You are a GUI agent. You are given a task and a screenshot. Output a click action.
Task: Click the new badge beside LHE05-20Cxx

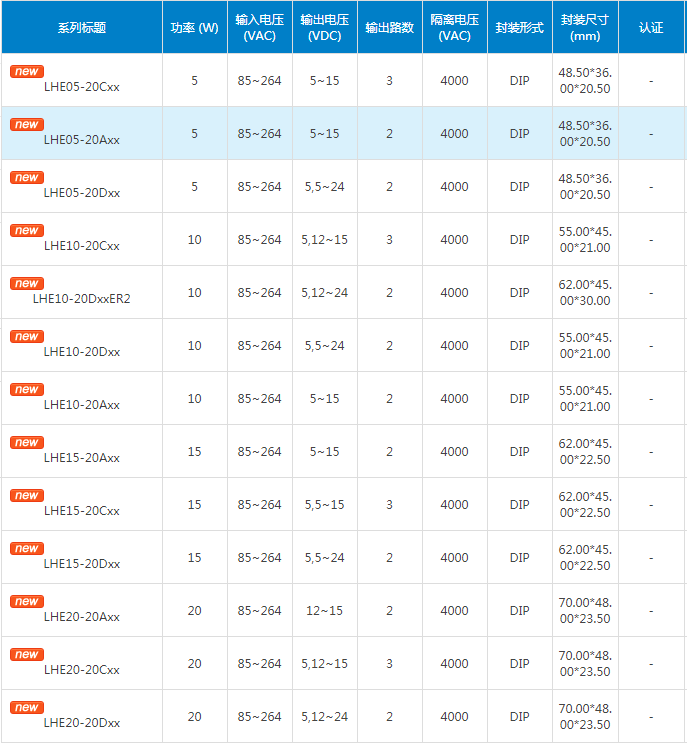coord(26,72)
